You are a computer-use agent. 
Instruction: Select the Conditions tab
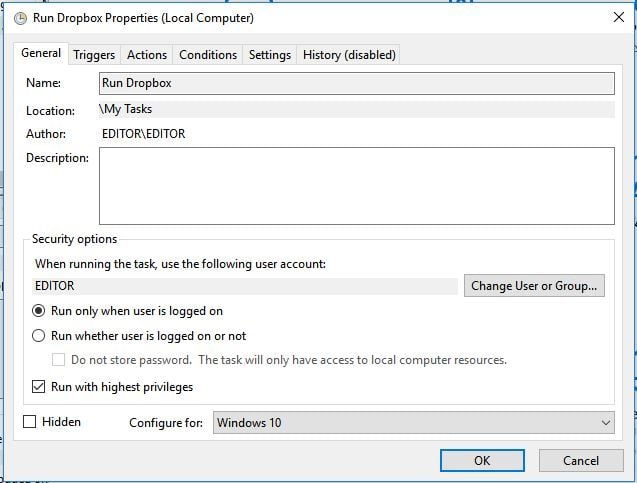coord(208,55)
